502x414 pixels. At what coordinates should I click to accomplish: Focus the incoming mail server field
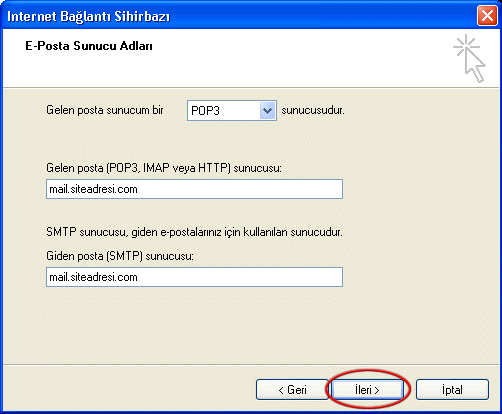pyautogui.click(x=194, y=189)
